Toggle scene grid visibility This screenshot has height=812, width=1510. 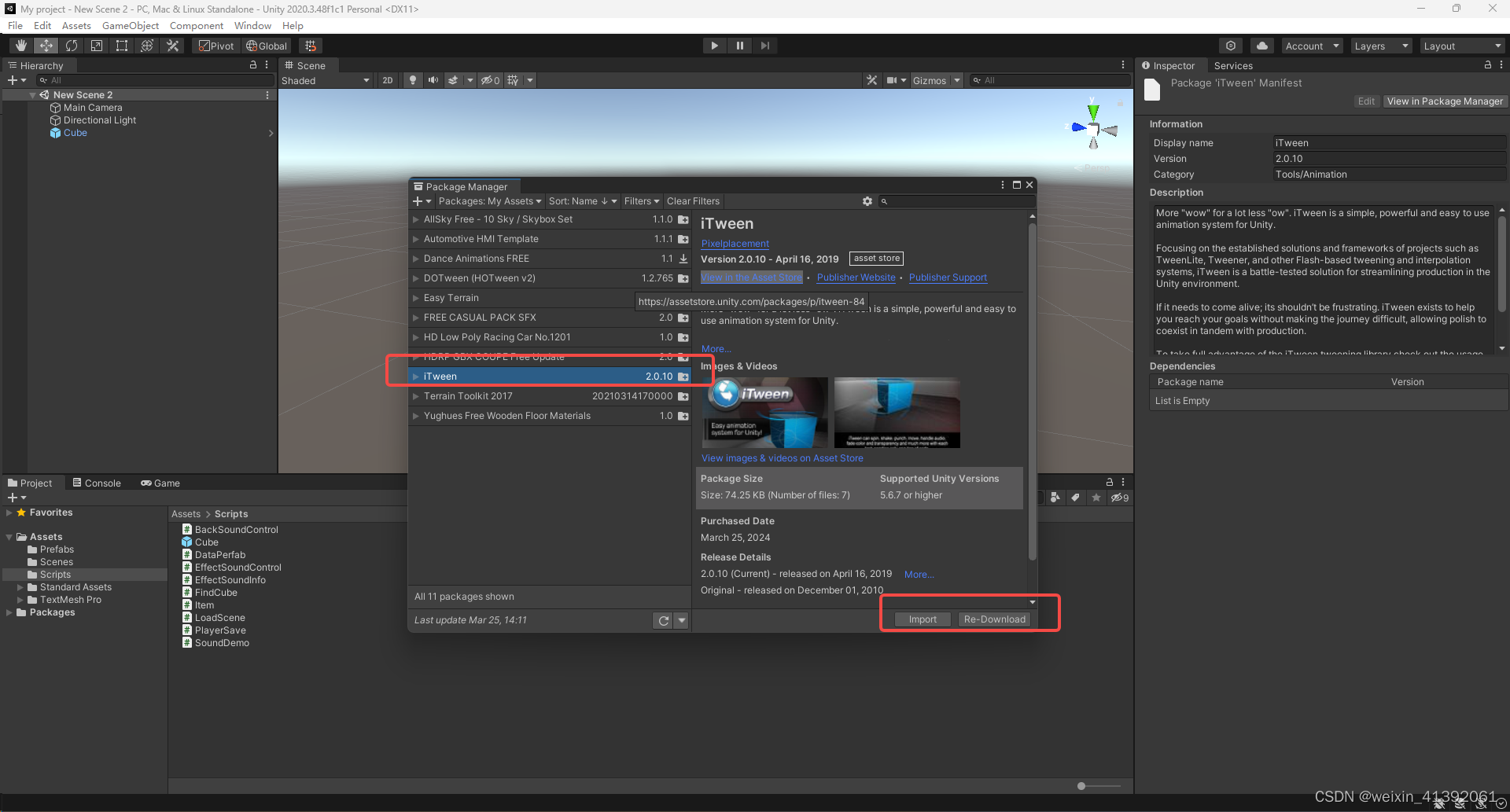click(x=513, y=80)
